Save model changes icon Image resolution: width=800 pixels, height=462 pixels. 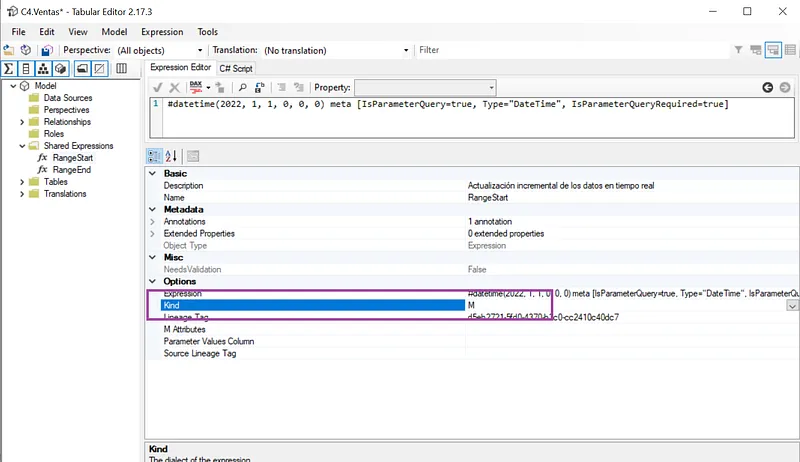coord(47,50)
